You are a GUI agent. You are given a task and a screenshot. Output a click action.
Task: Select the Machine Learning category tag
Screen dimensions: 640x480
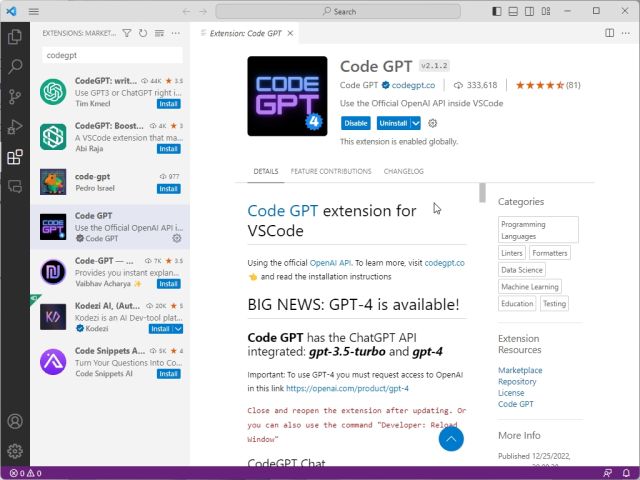[530, 287]
